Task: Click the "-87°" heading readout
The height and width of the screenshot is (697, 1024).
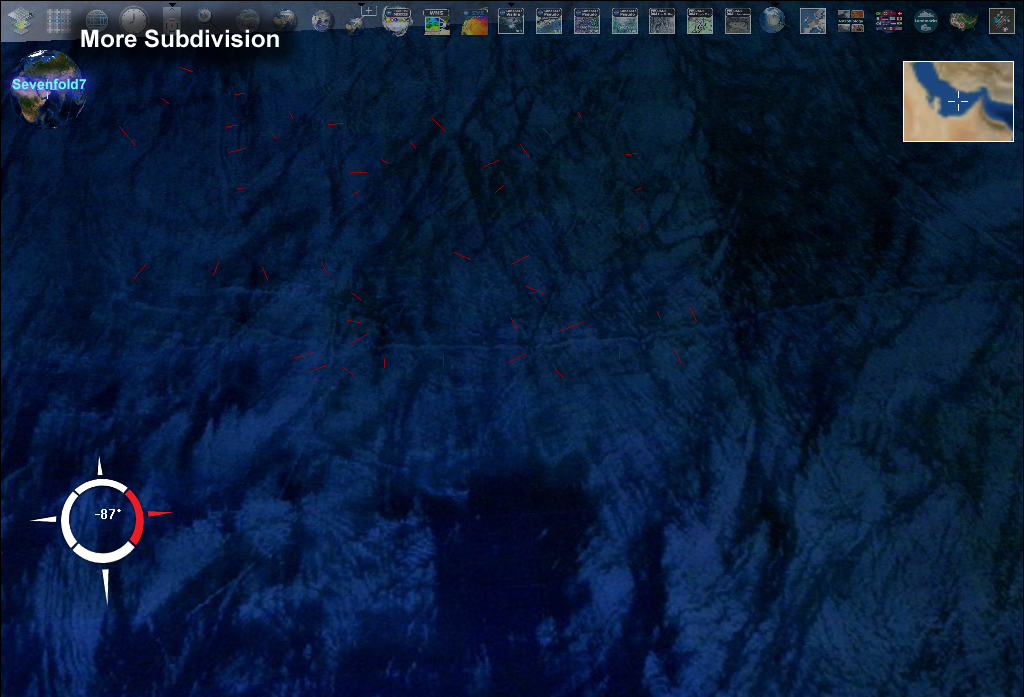Action: (x=108, y=514)
